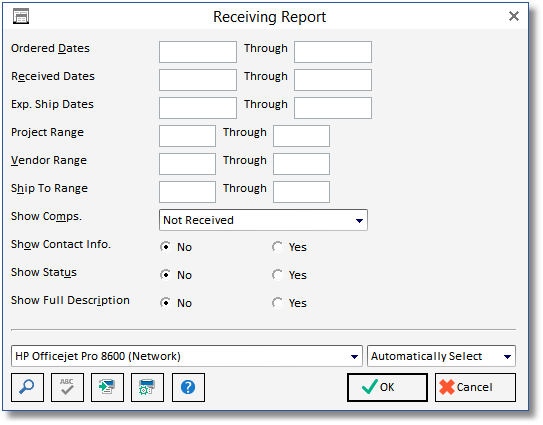The height and width of the screenshot is (425, 543).
Task: Select Yes for Show Full Description
Action: click(277, 303)
